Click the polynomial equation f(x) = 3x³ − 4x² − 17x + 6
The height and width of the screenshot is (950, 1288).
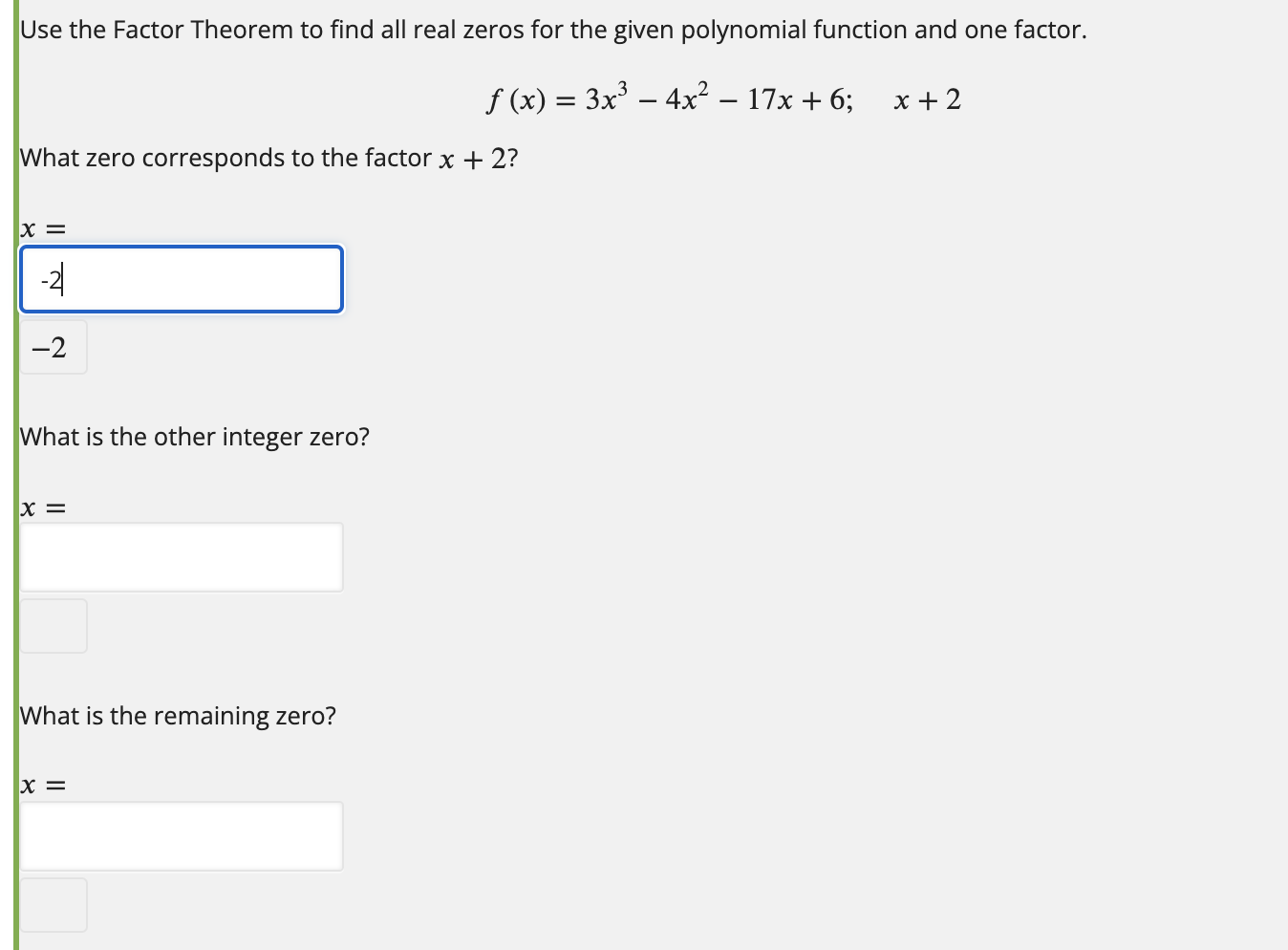(667, 97)
